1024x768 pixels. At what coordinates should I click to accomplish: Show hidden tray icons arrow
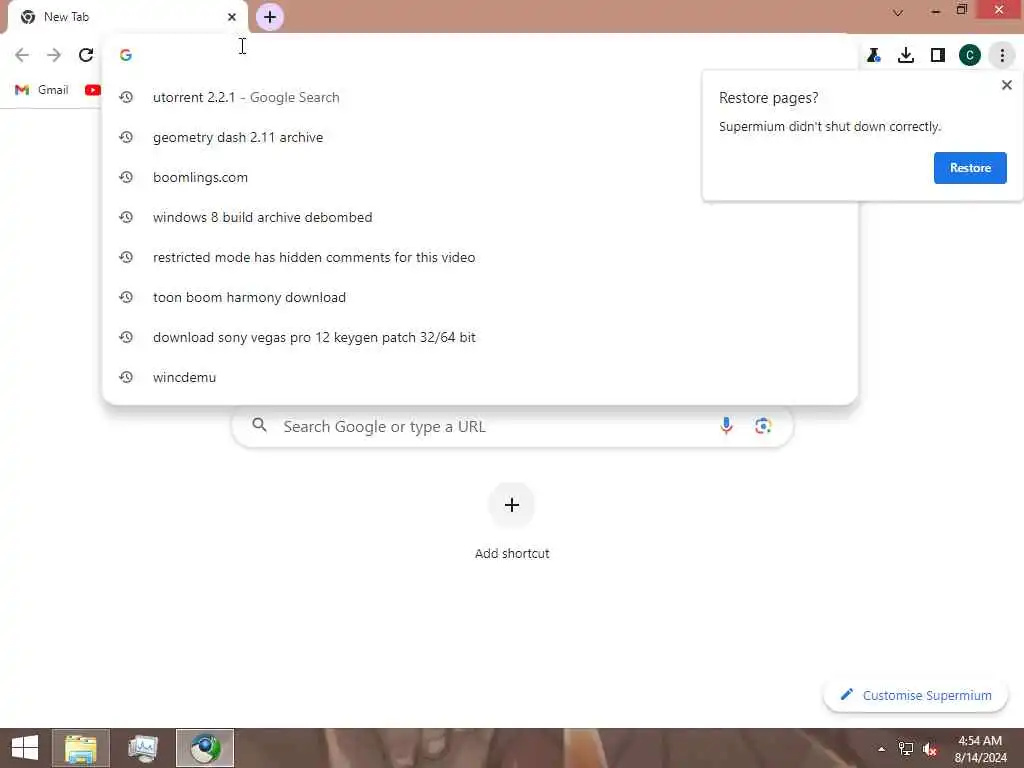pyautogui.click(x=882, y=749)
